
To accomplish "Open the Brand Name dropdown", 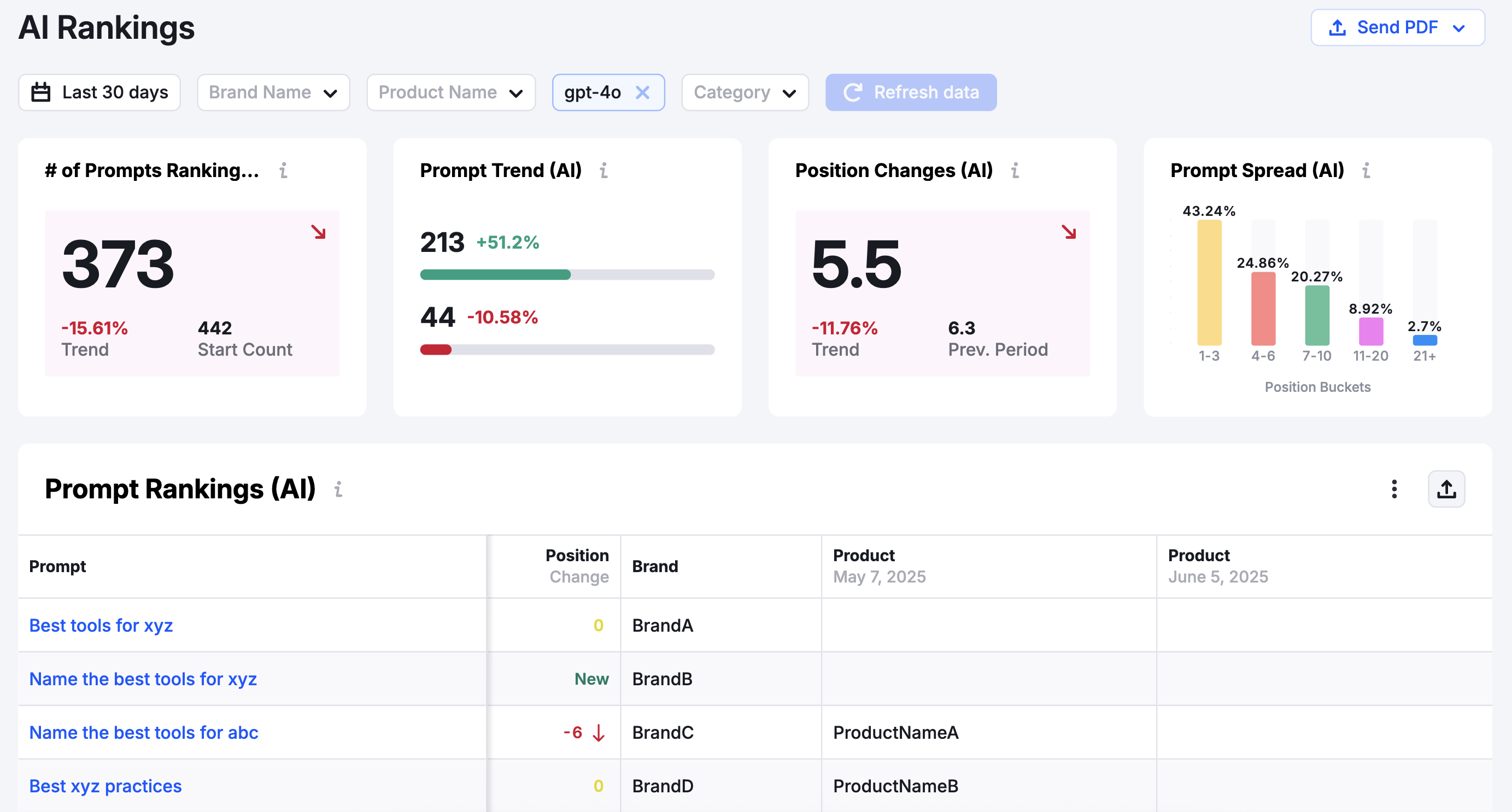I will [x=273, y=92].
